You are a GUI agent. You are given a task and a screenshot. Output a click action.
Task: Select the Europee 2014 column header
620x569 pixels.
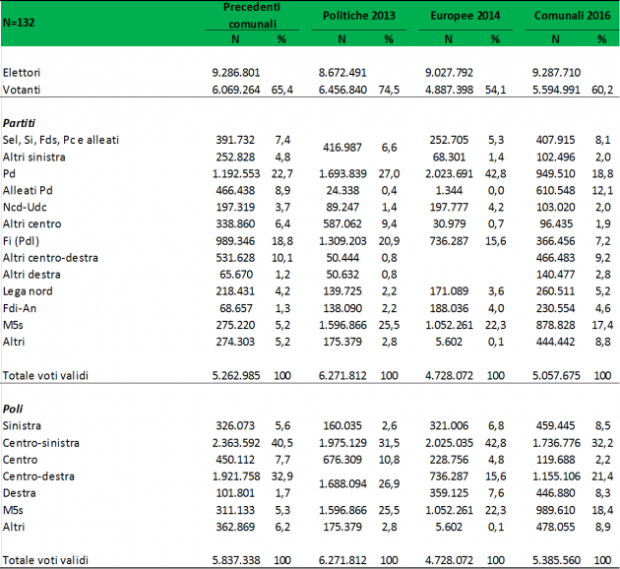(465, 15)
